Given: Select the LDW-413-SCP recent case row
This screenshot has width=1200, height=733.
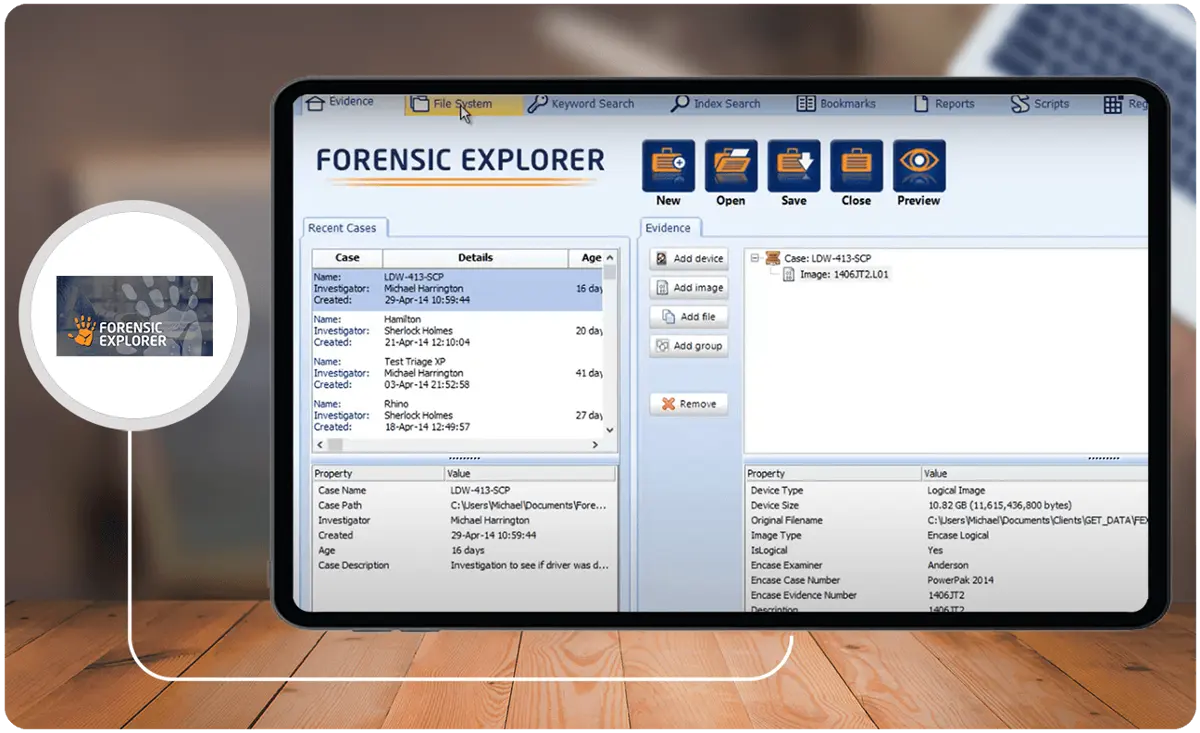Looking at the screenshot, I should pyautogui.click(x=458, y=289).
